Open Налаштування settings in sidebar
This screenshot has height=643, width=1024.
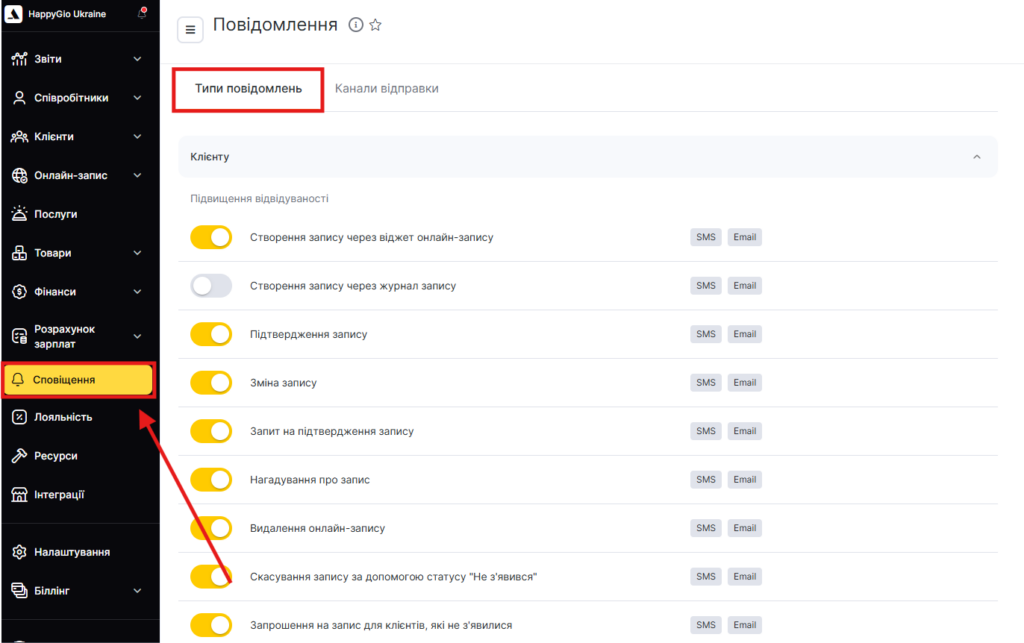point(71,552)
